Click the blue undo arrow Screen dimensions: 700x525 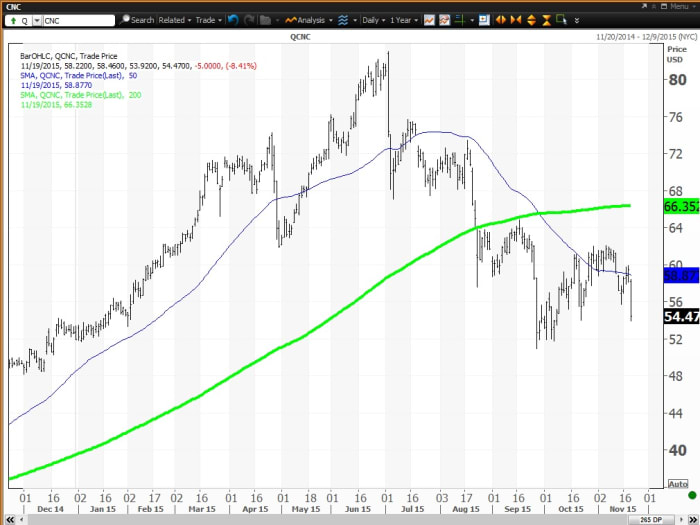click(x=233, y=20)
